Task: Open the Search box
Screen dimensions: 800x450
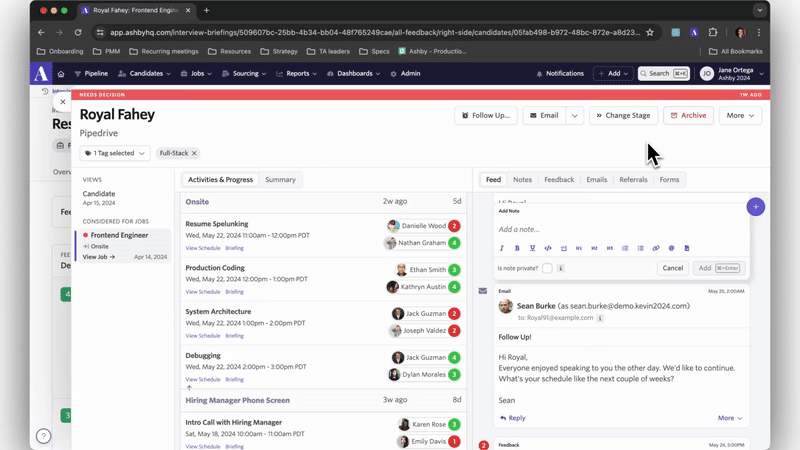Action: [x=663, y=73]
